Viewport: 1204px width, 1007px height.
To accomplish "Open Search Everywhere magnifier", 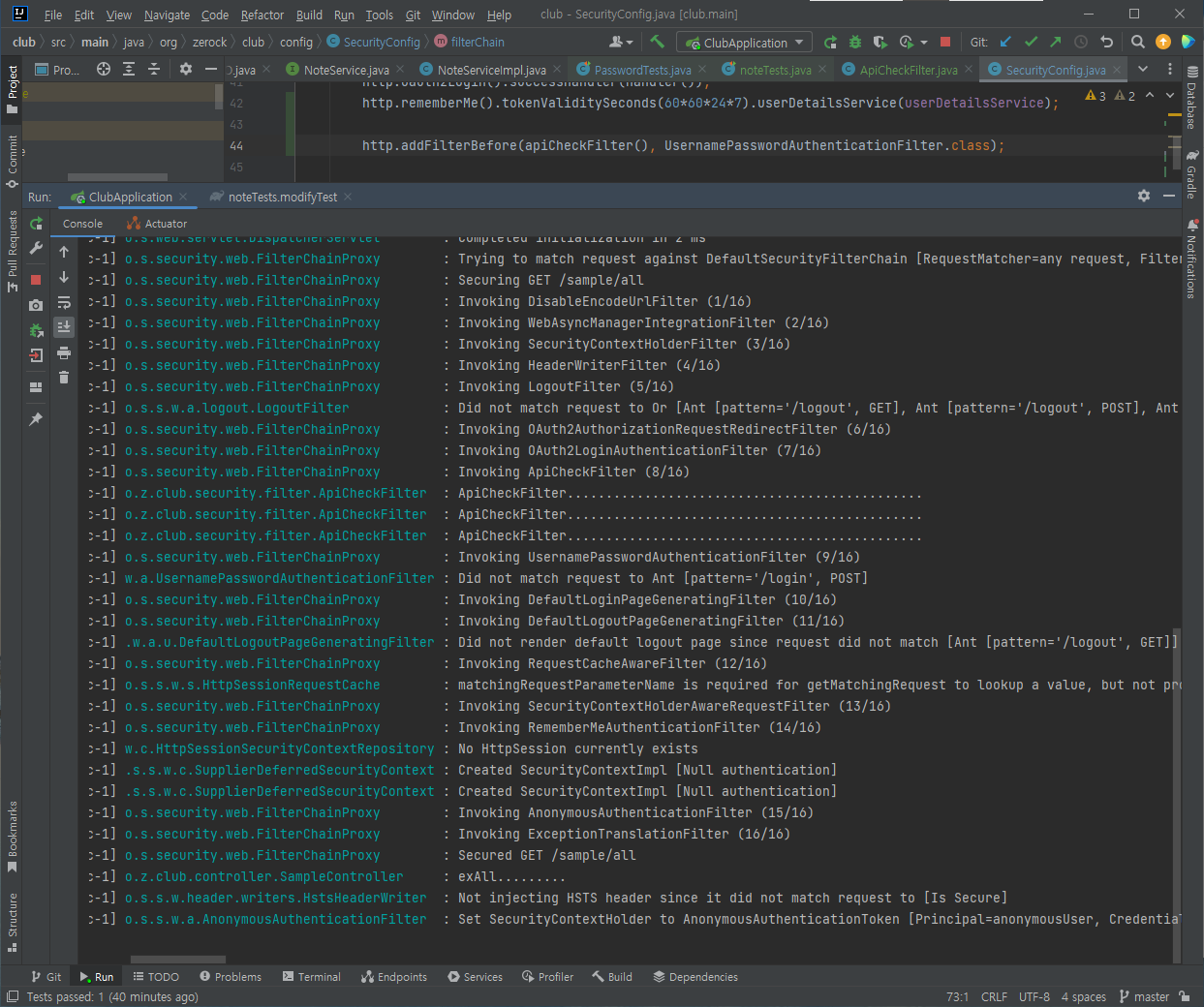I will coord(1138,42).
